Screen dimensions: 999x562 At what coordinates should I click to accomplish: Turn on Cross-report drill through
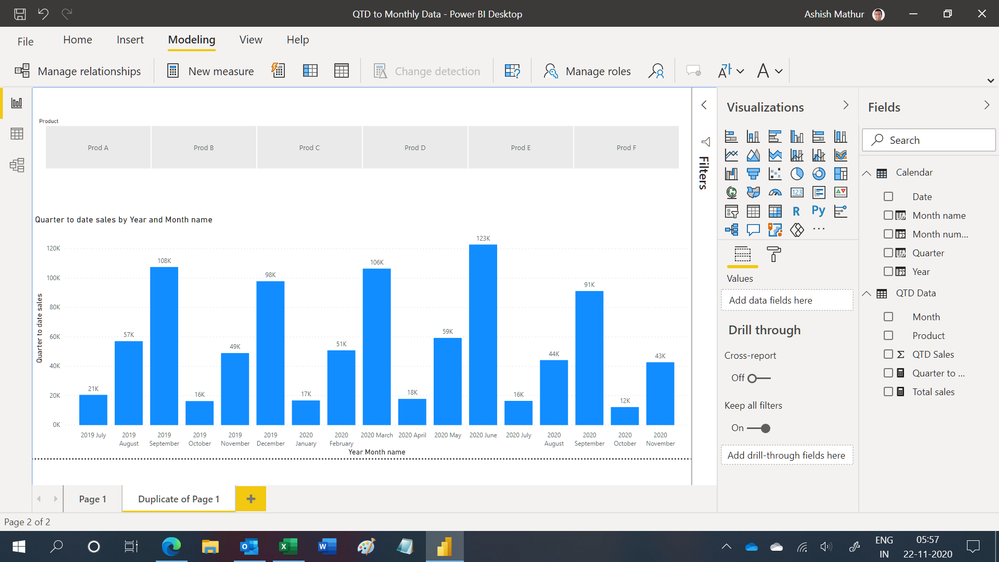tap(759, 378)
